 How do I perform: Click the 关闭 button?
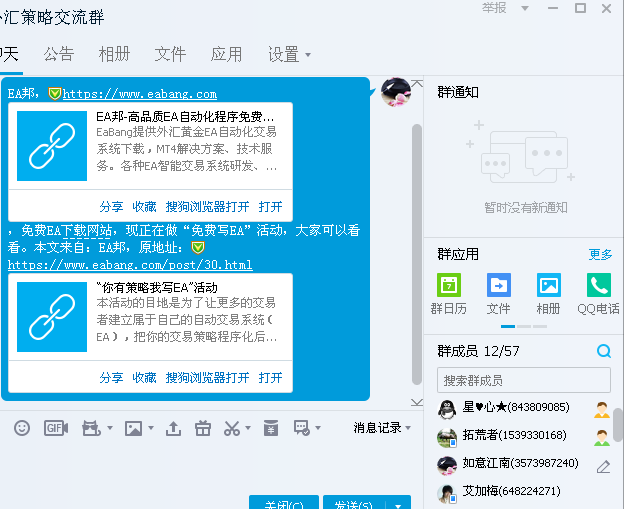click(284, 502)
